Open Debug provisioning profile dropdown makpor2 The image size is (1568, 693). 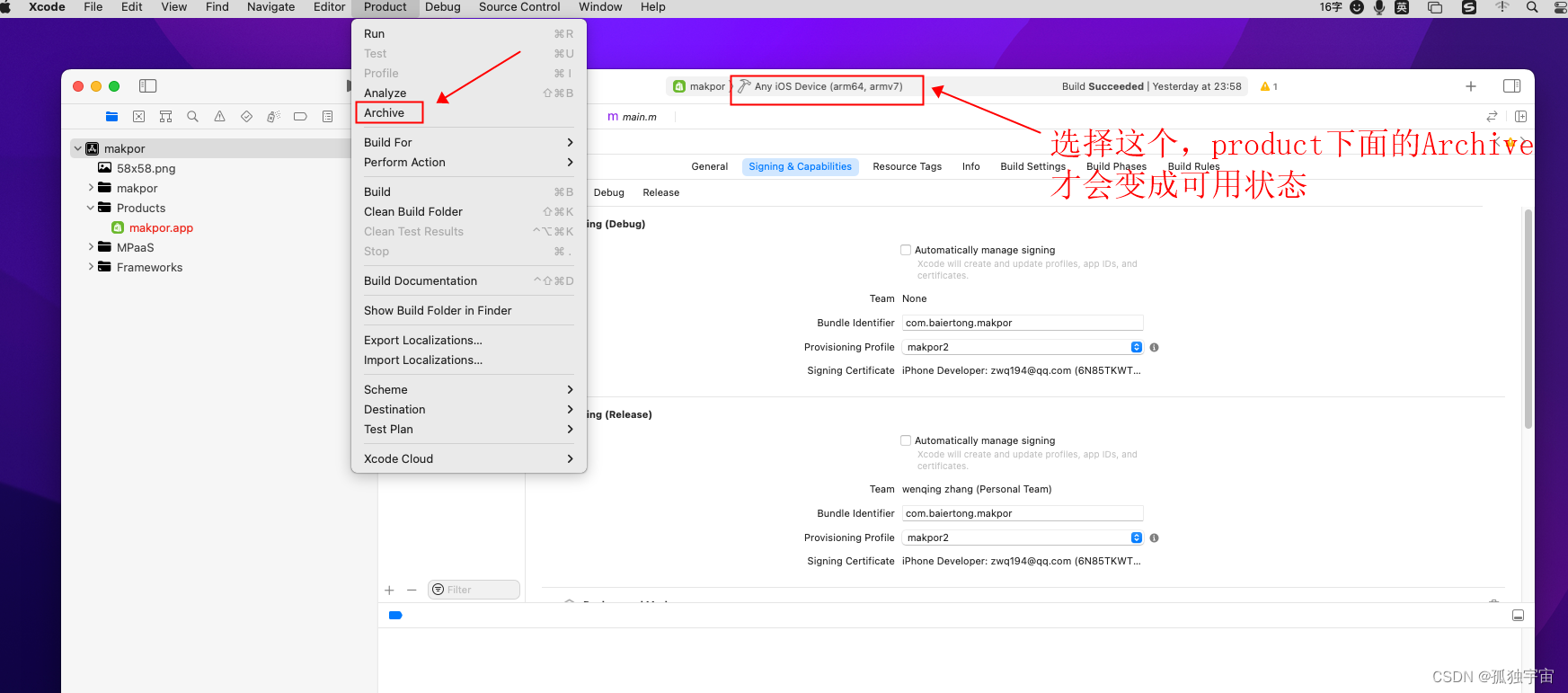(1023, 347)
